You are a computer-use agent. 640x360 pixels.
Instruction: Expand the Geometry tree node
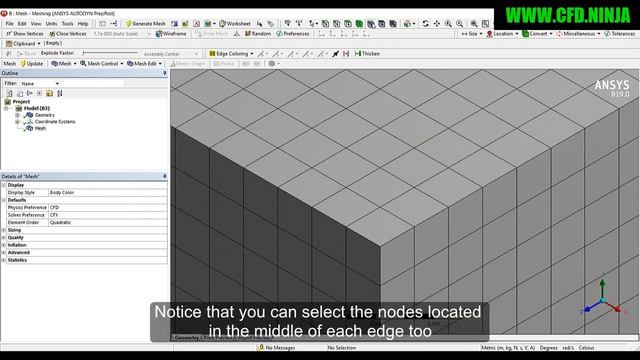(x=17, y=115)
